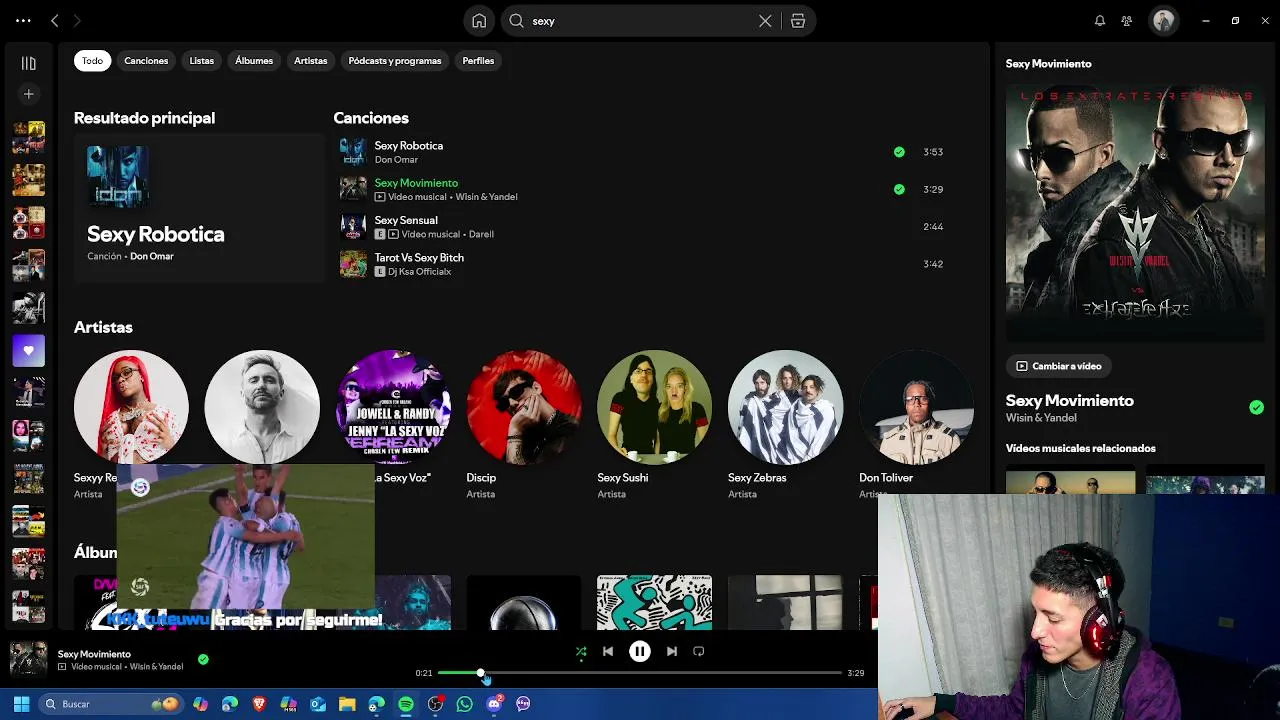Image resolution: width=1280 pixels, height=720 pixels.
Task: Open Liked Songs heart playlist
Action: (x=28, y=351)
